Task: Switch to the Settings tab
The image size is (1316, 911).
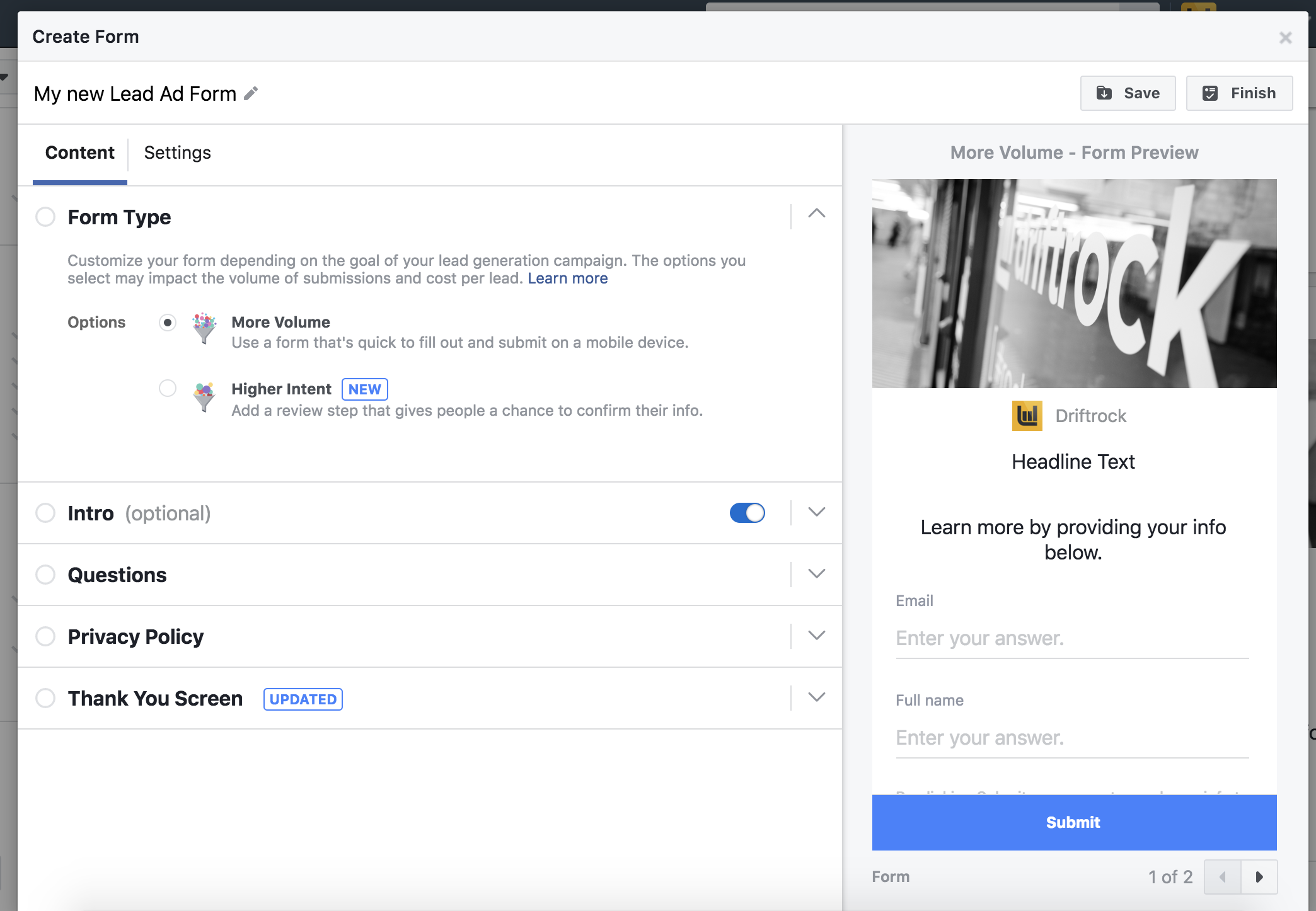Action: coord(177,152)
